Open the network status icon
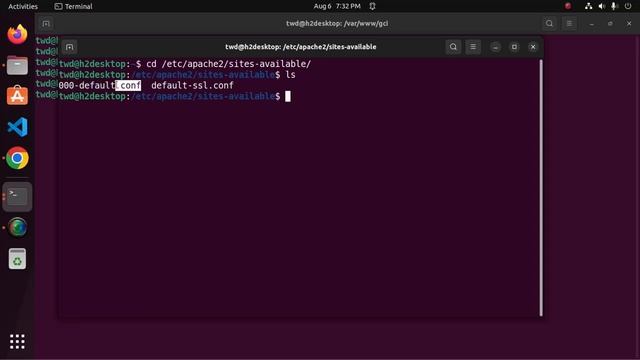640x360 pixels. click(588, 6)
